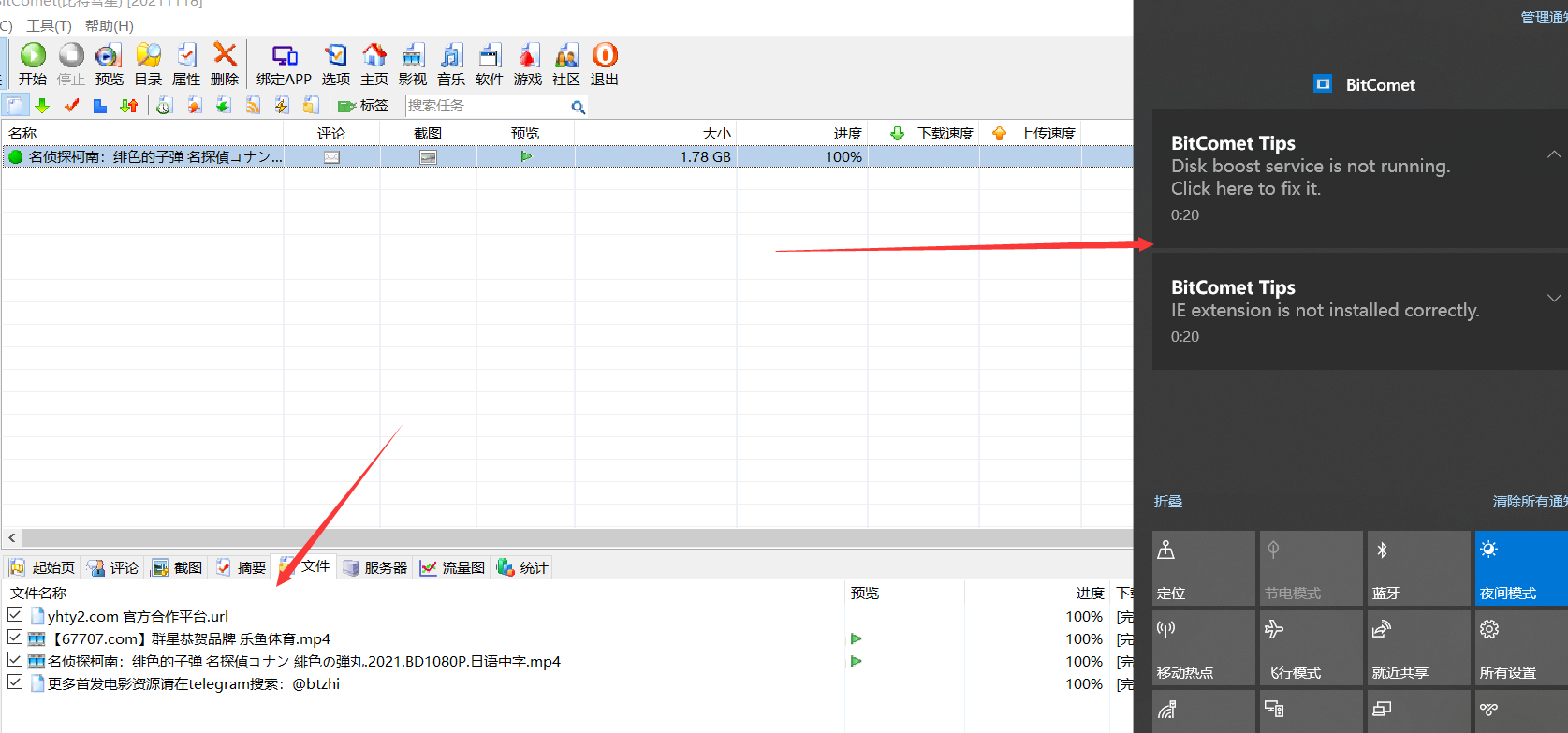Click inside the 搜索任务 search field
The width and height of the screenshot is (1568, 733).
pos(487,106)
